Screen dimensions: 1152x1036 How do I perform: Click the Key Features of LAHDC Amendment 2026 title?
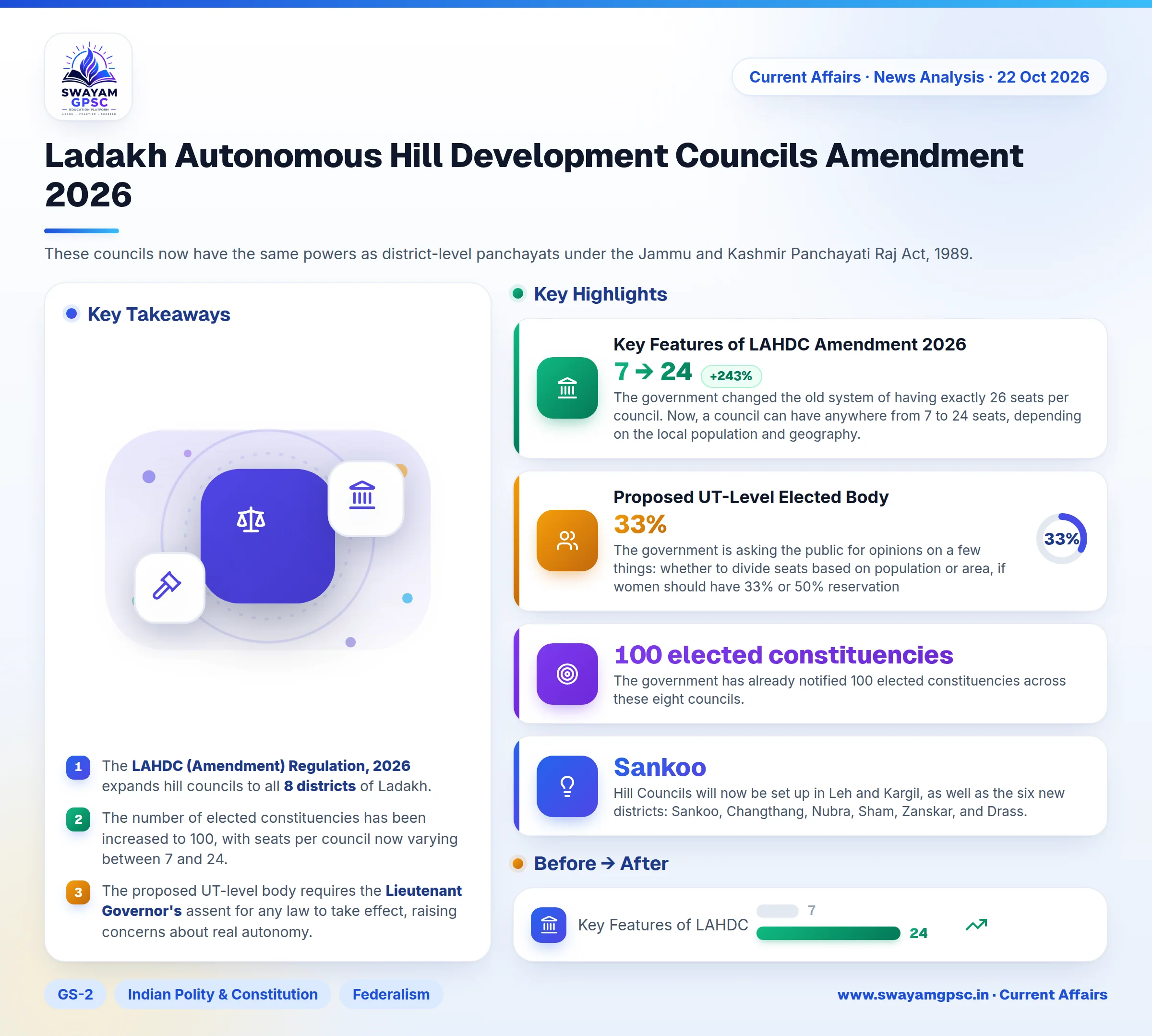[790, 344]
